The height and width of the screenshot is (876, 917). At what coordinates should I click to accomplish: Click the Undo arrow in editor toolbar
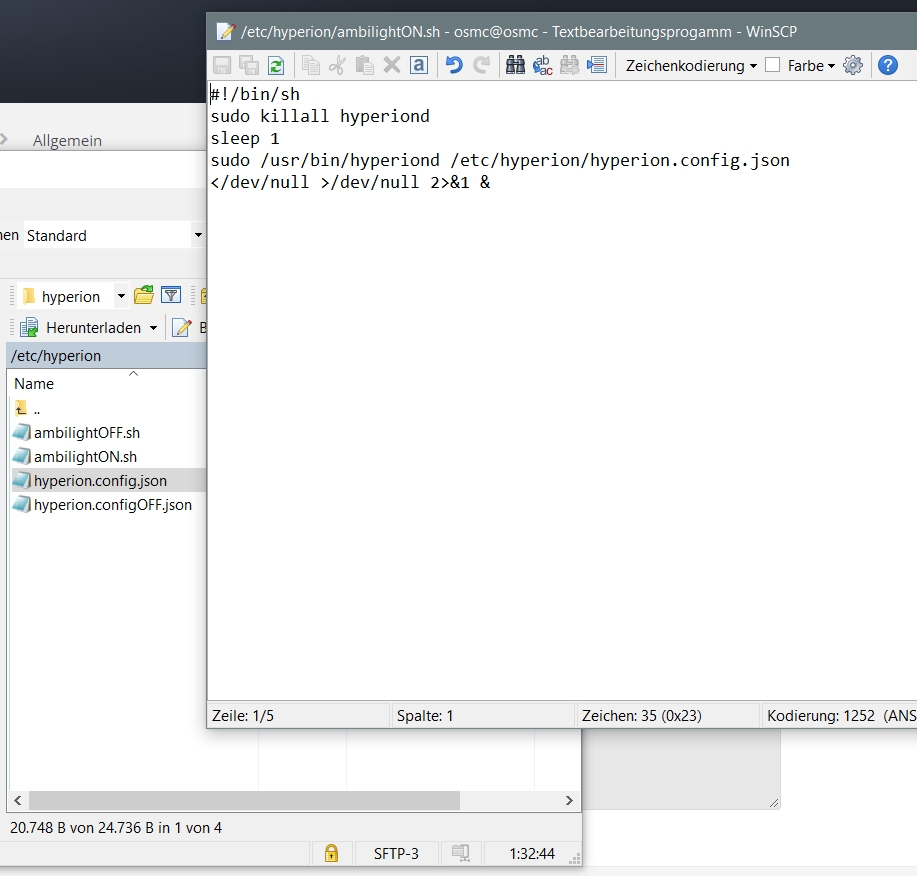454,65
